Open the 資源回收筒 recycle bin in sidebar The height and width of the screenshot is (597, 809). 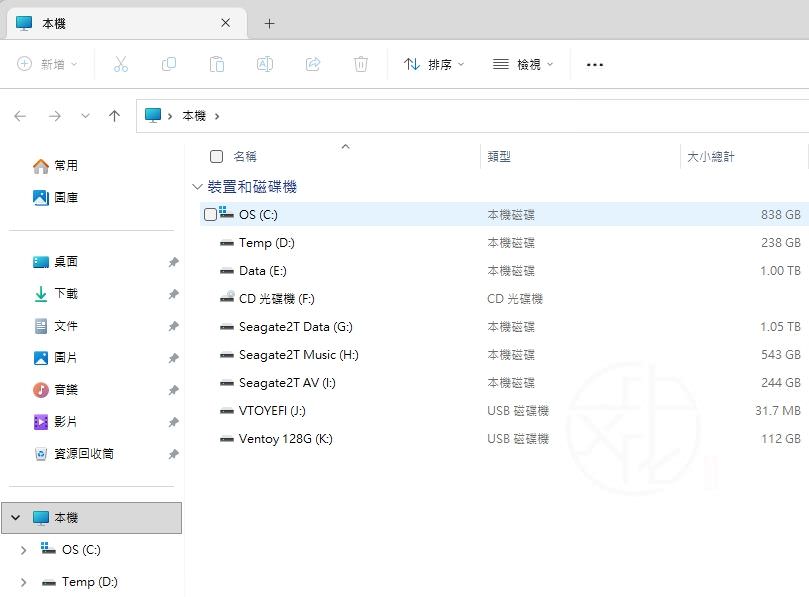pos(83,454)
